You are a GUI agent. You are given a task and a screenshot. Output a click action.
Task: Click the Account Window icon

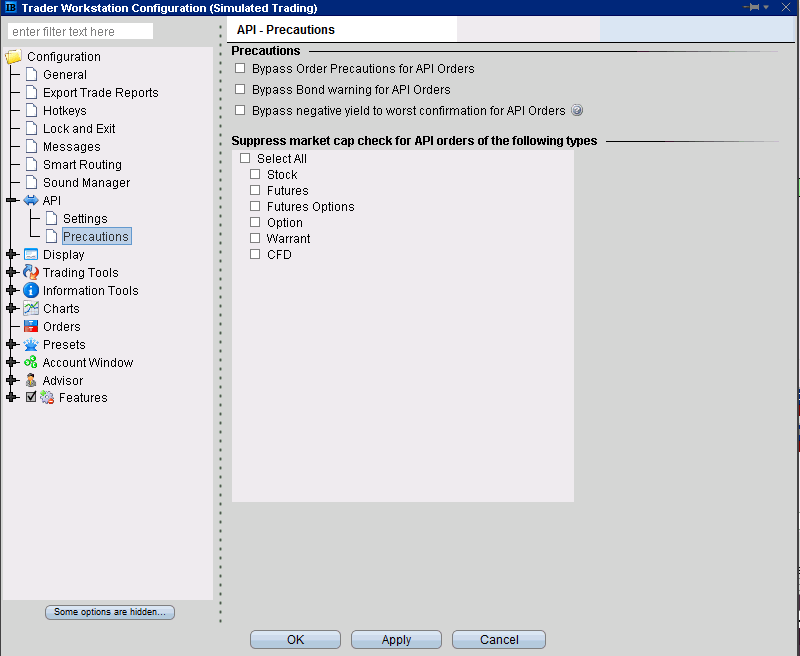[x=31, y=362]
